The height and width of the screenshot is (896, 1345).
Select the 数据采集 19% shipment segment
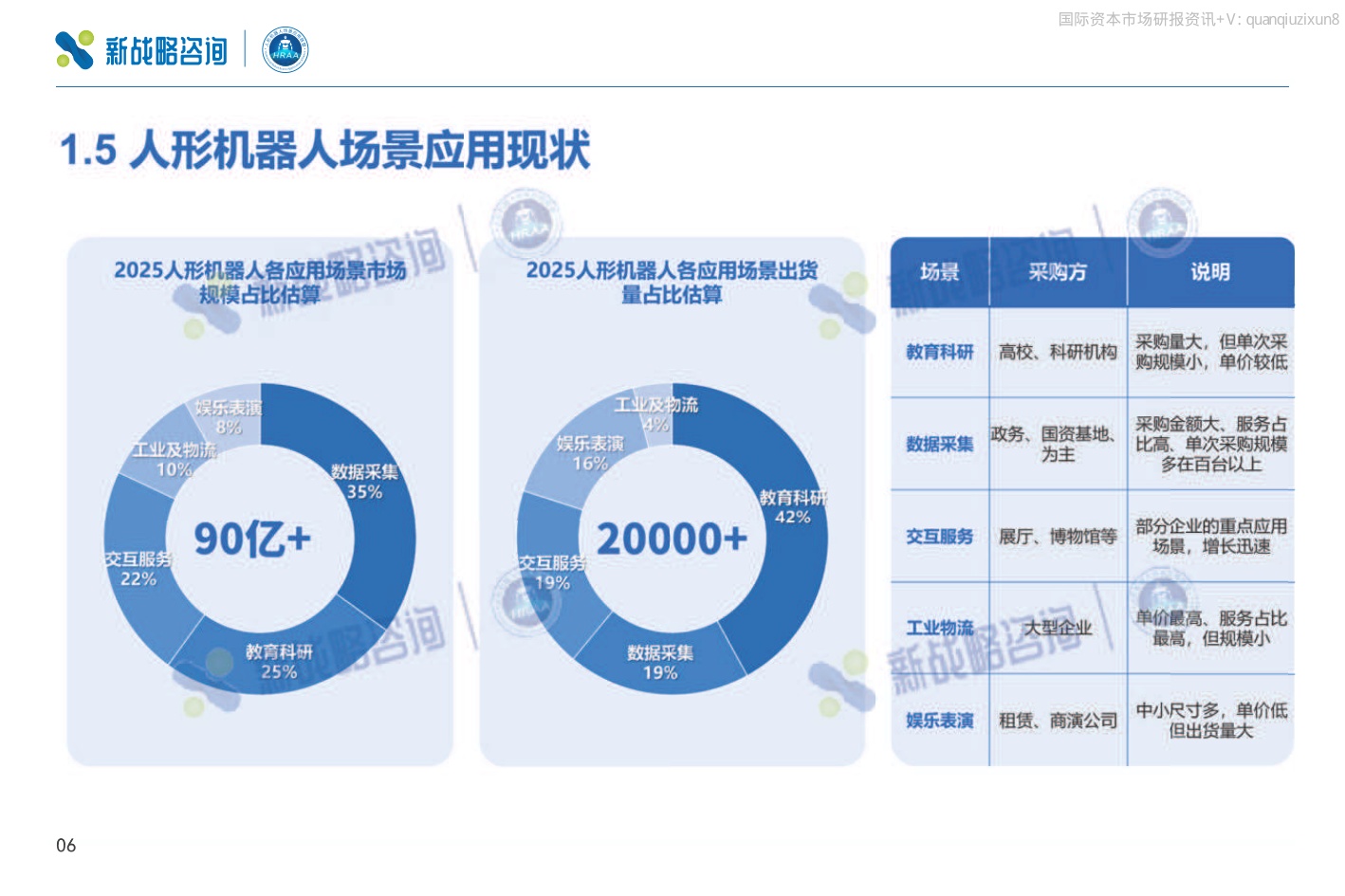click(x=660, y=663)
